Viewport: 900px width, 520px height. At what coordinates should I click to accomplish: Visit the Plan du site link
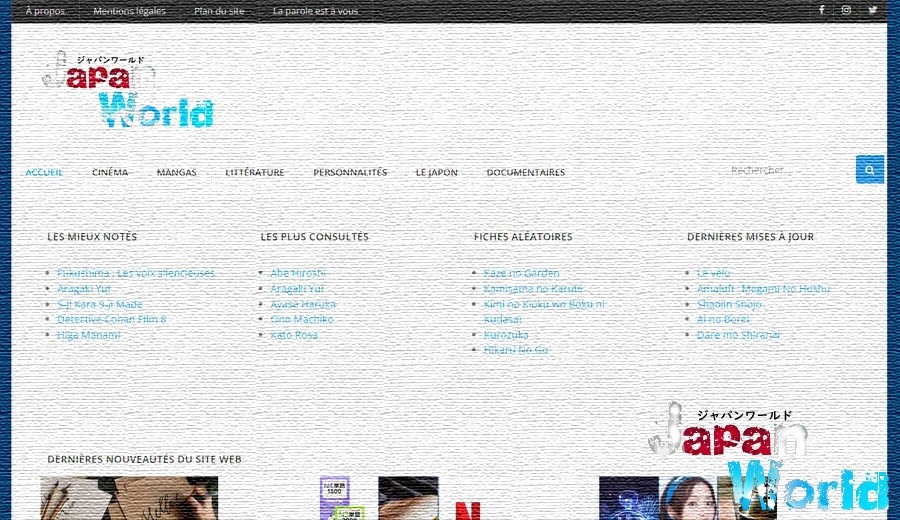[219, 12]
